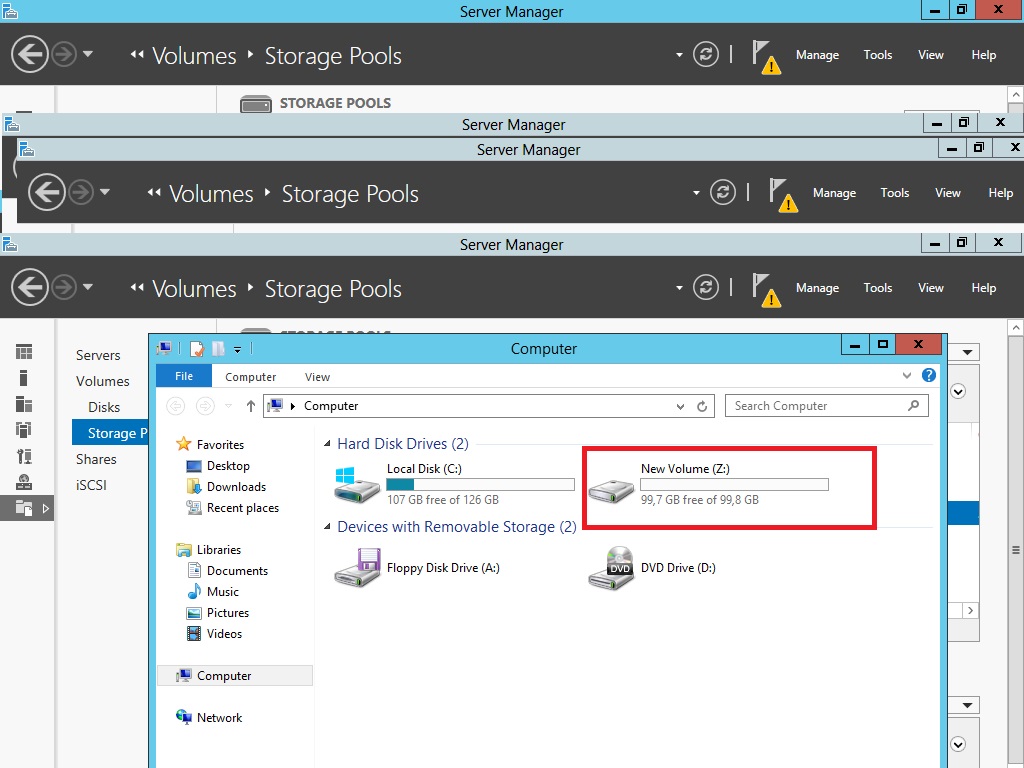This screenshot has height=768, width=1024.
Task: Click Server Manager vertical scrollbar thumb at right edge
Action: [x=1016, y=549]
